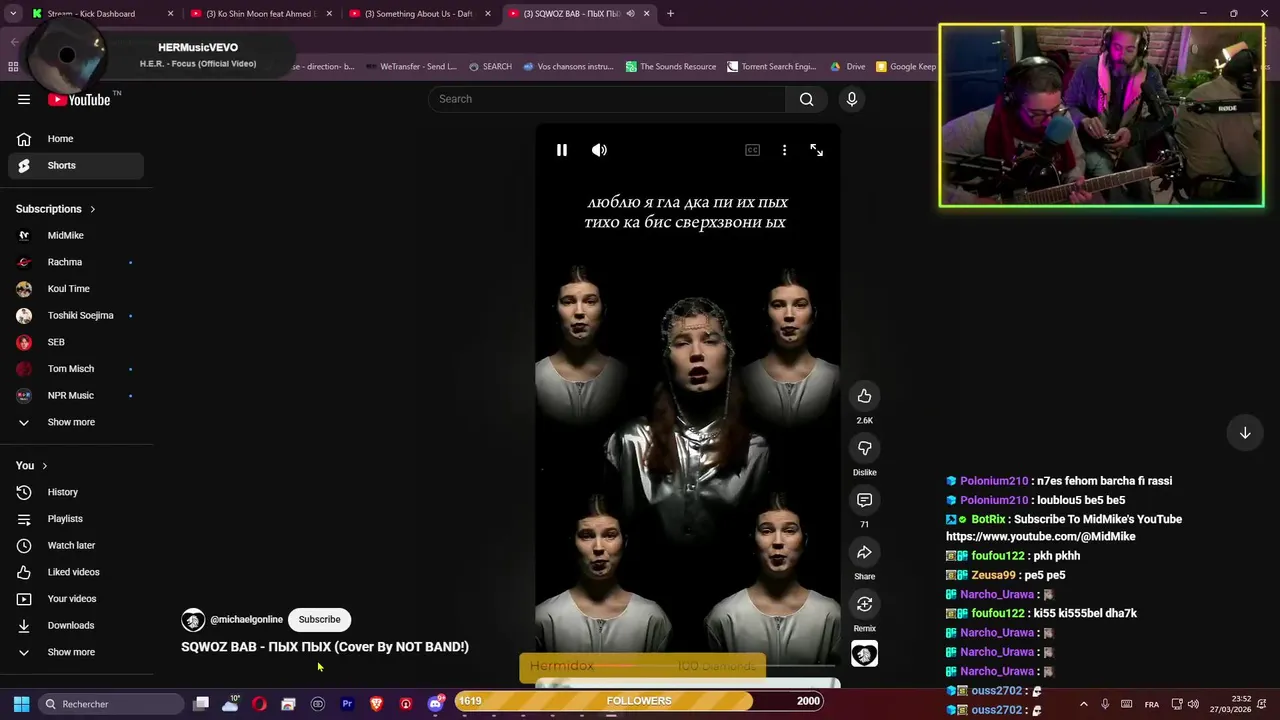1280x720 pixels.
Task: Expand the Subscriptions section chevron
Action: [x=93, y=209]
